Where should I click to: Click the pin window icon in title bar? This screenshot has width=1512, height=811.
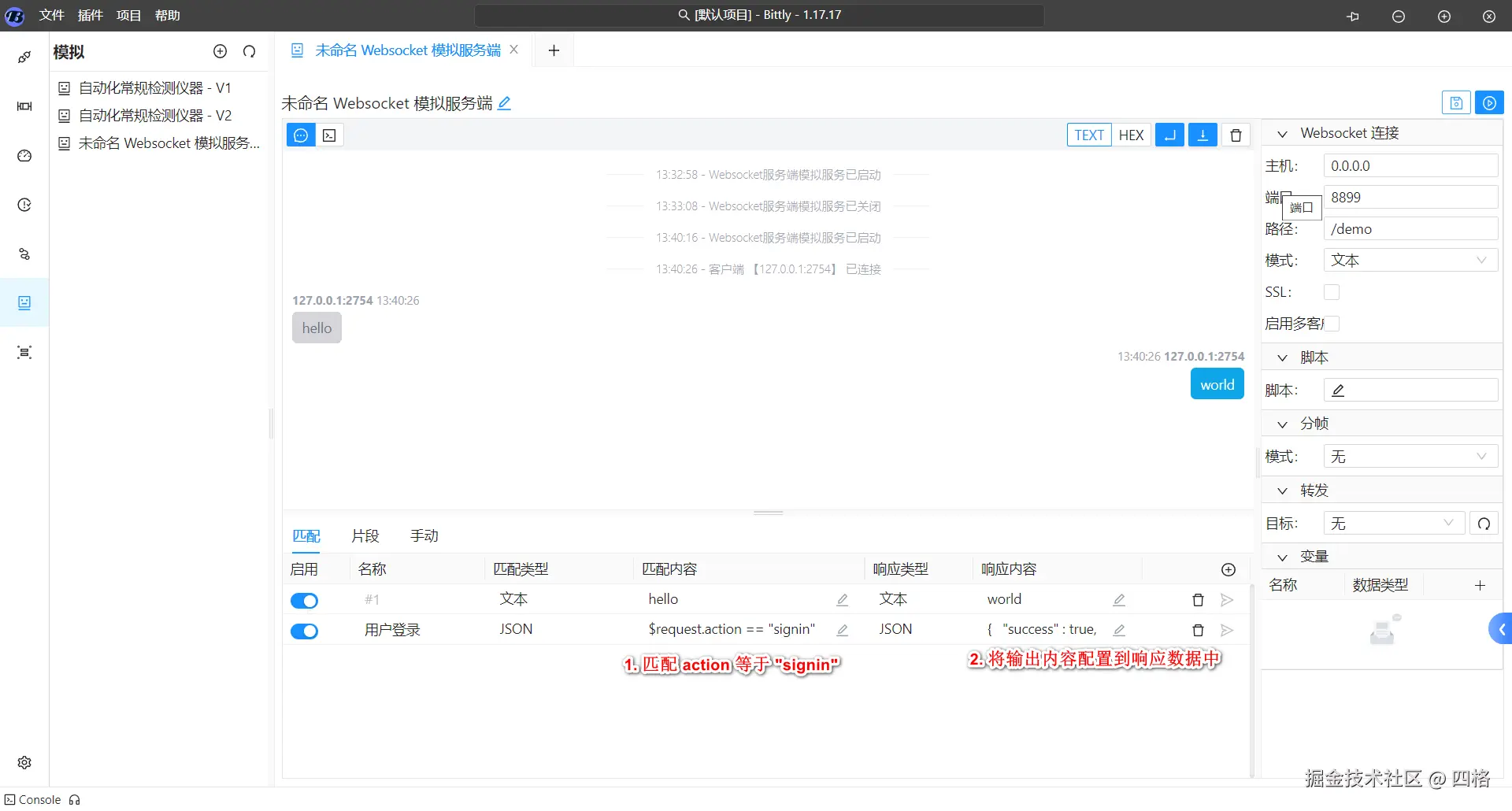[1353, 16]
